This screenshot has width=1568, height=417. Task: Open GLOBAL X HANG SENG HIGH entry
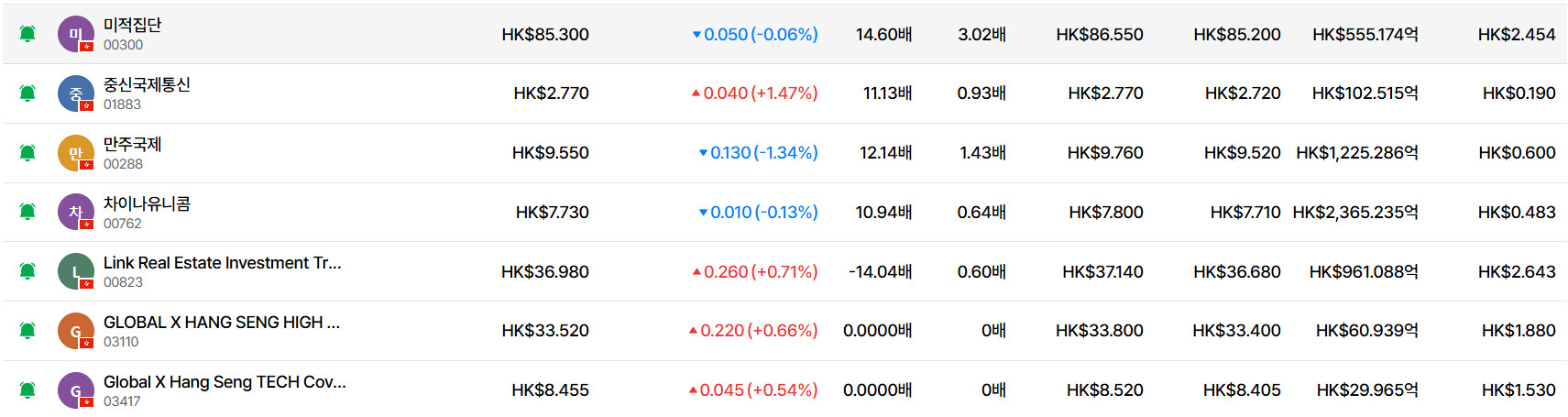tap(222, 323)
